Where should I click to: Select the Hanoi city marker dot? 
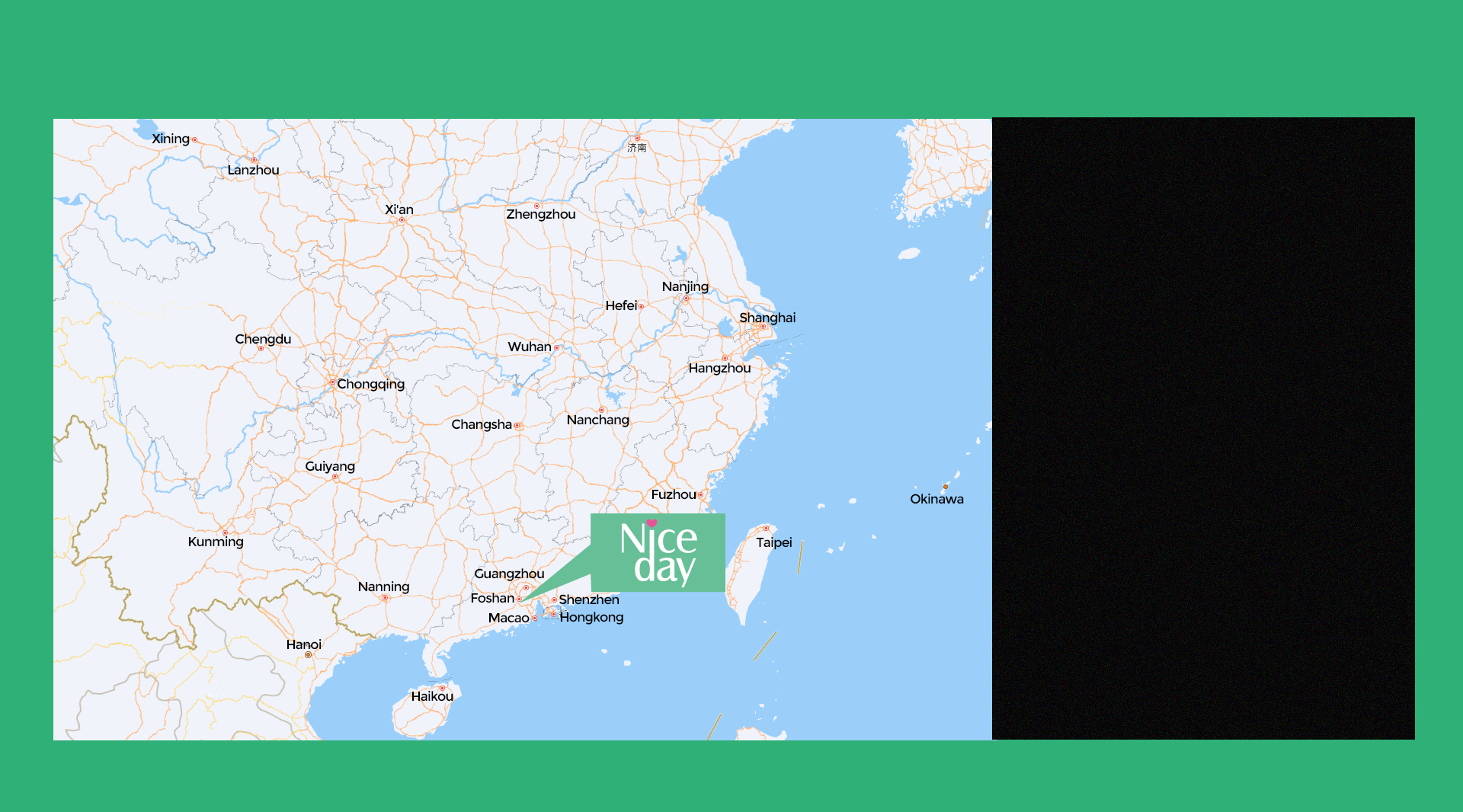point(308,655)
